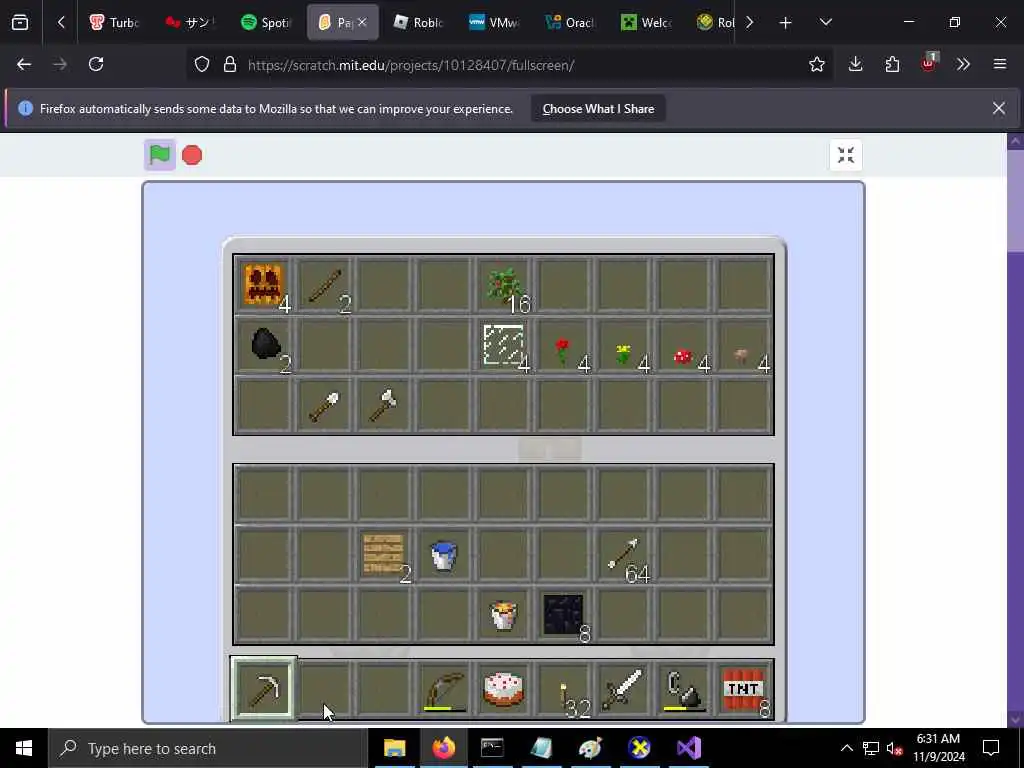Open tracking protection shield icon

coord(202,64)
